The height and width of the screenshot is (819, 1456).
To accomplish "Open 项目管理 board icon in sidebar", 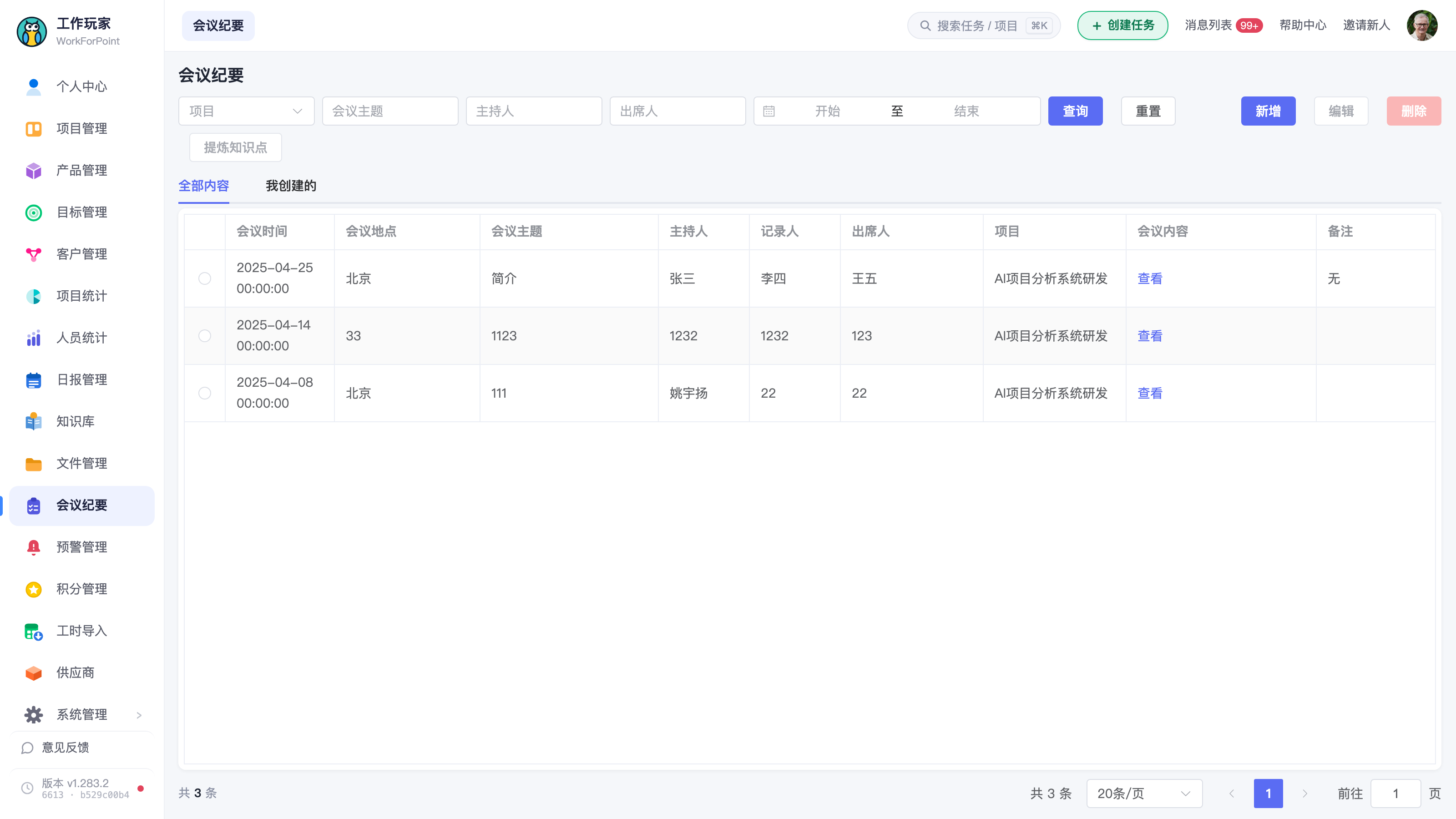I will [33, 129].
